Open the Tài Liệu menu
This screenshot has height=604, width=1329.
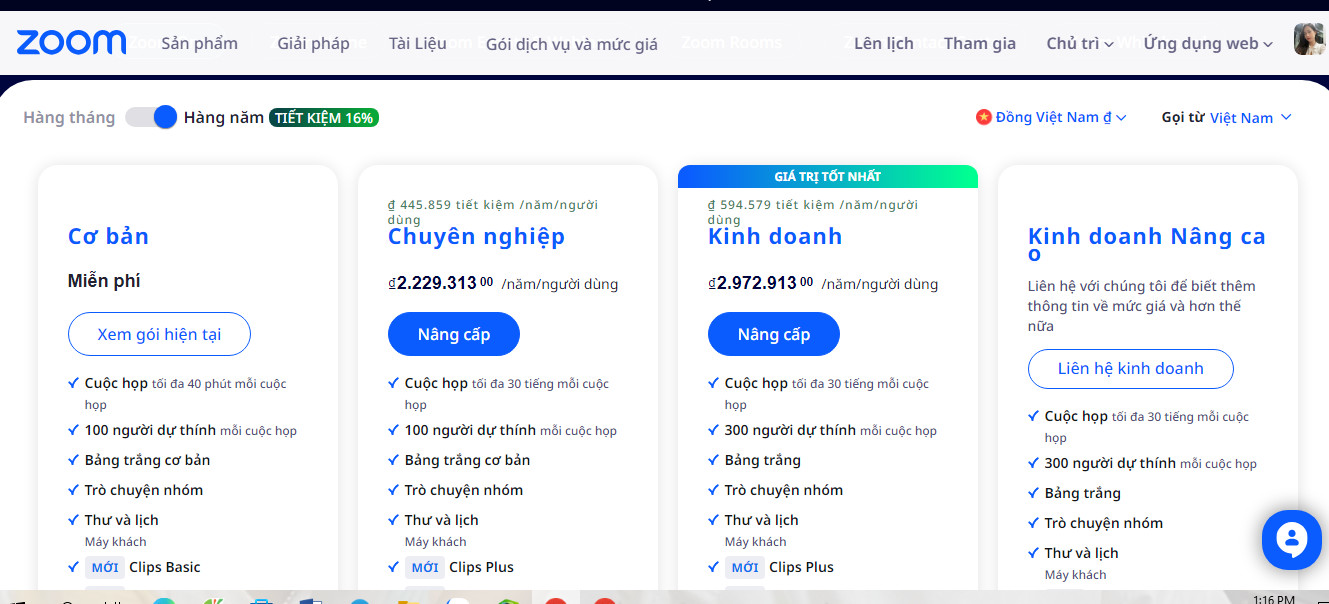(x=418, y=43)
